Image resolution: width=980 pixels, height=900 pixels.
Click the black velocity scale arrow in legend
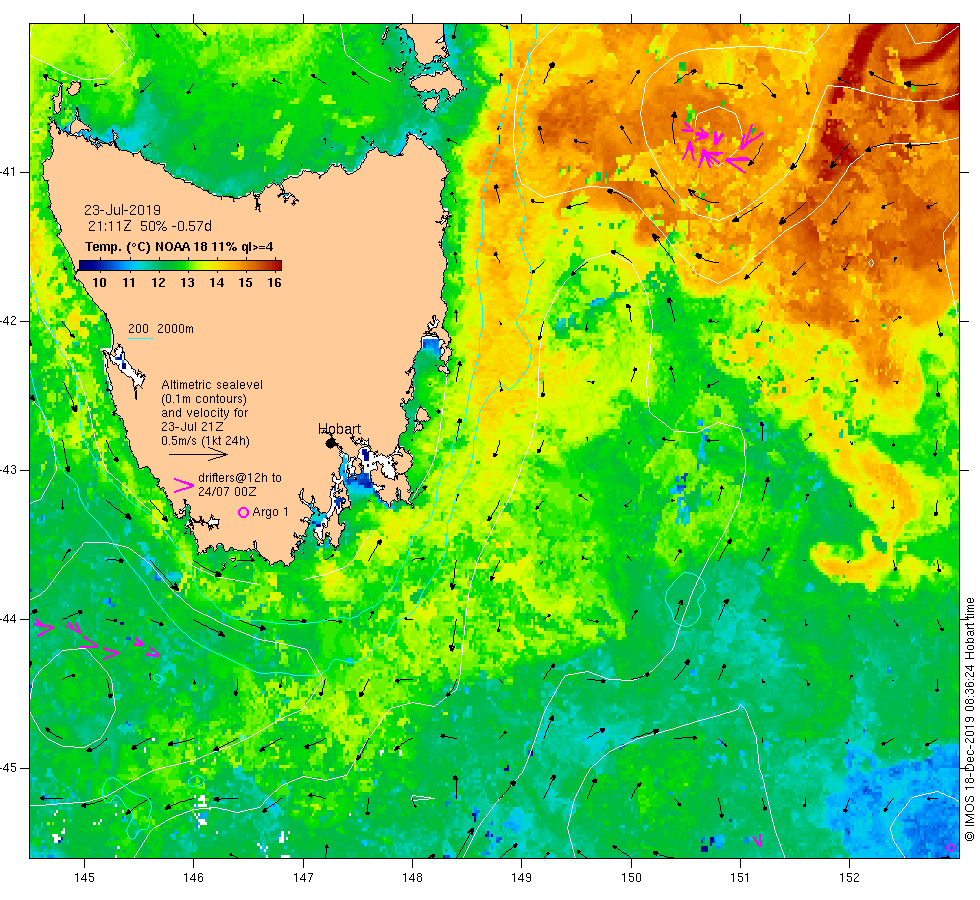(198, 454)
